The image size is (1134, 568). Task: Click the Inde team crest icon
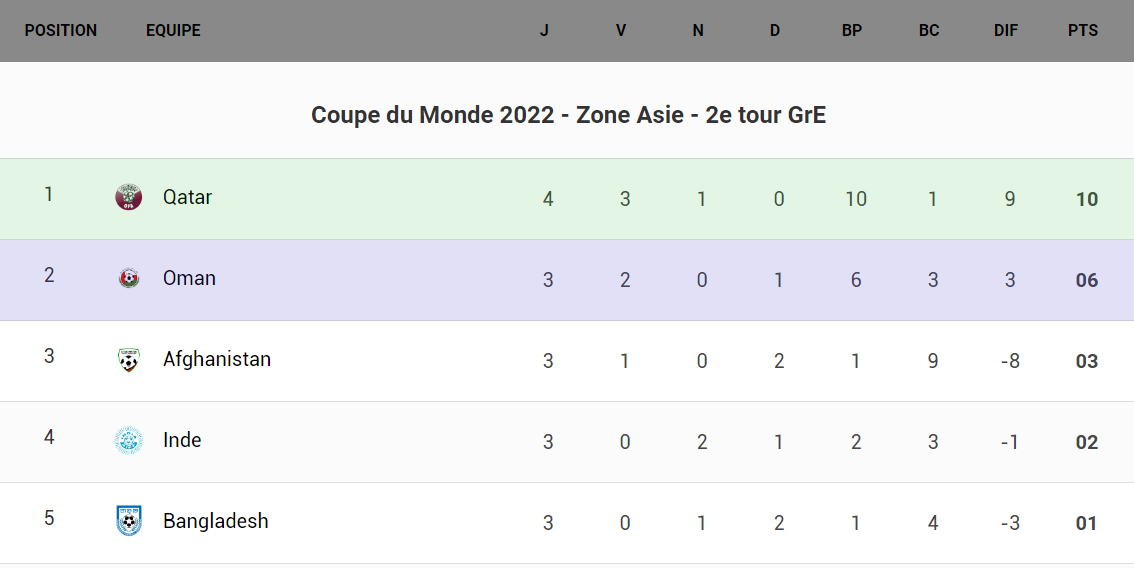[128, 440]
